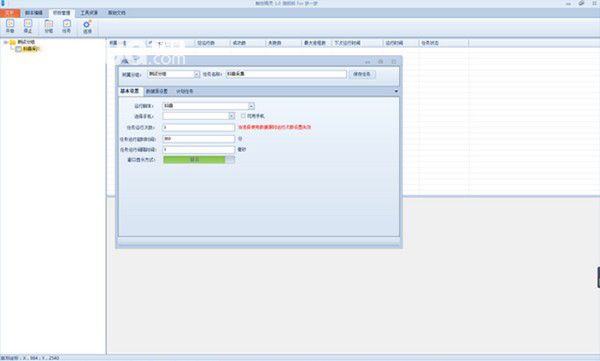This screenshot has height=361, width=600.
Task: Check the box of the highlighted tree task
Action: (18, 49)
